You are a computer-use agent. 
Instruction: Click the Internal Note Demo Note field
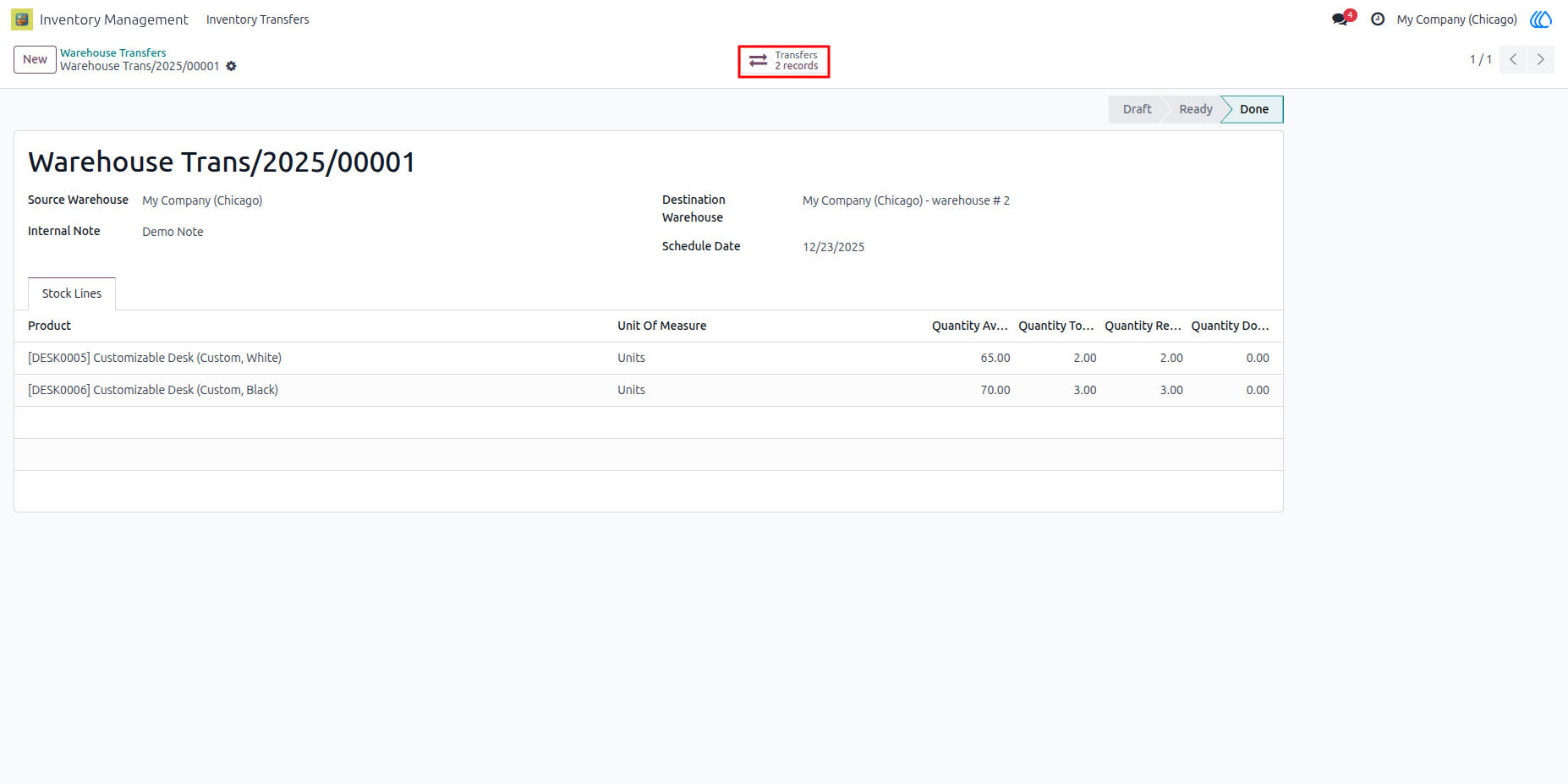pyautogui.click(x=173, y=232)
